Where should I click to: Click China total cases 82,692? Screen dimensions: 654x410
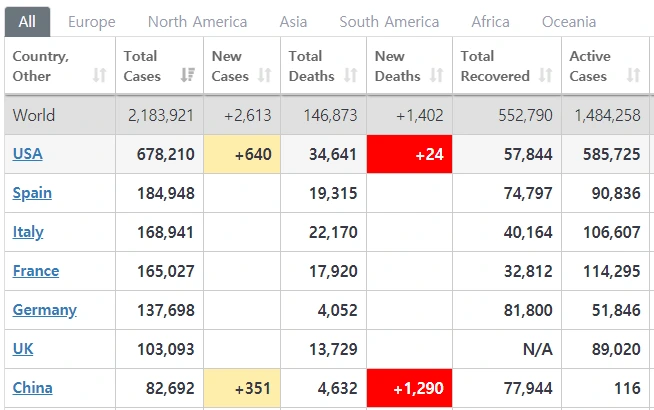(x=170, y=388)
